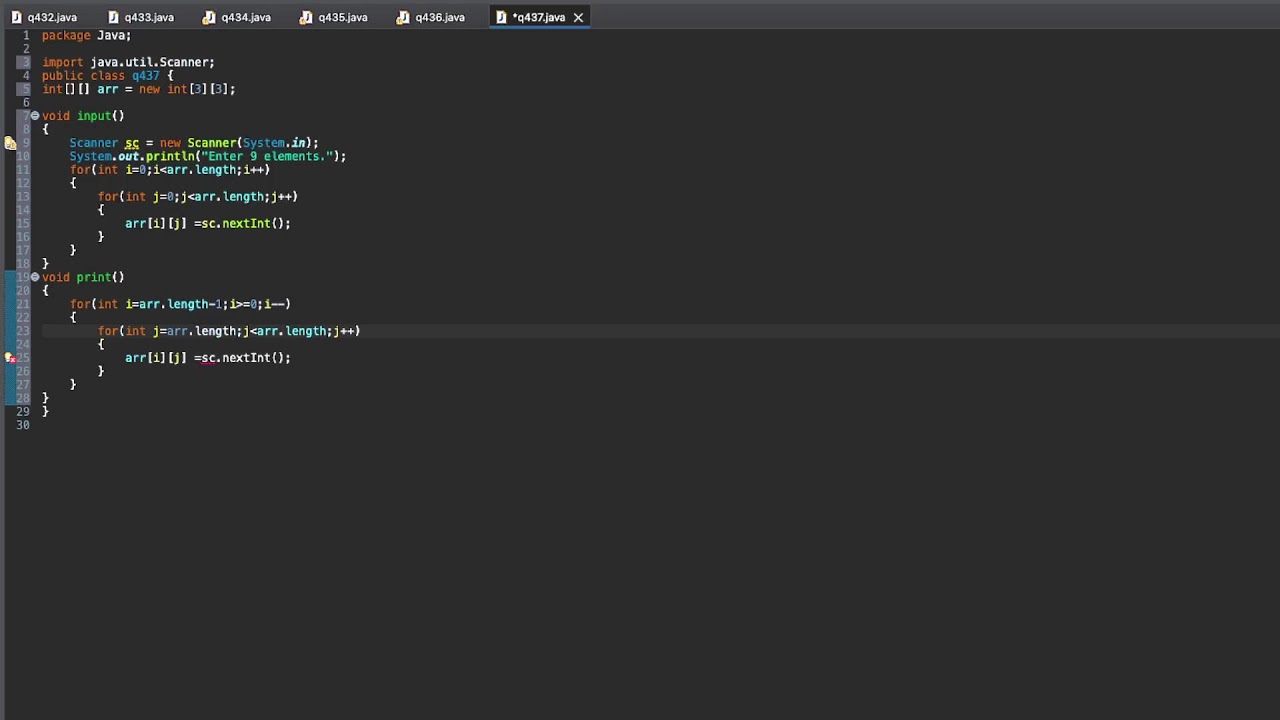Screen dimensions: 1280x720
Task: Click the error marker on line 25
Action: pos(10,358)
